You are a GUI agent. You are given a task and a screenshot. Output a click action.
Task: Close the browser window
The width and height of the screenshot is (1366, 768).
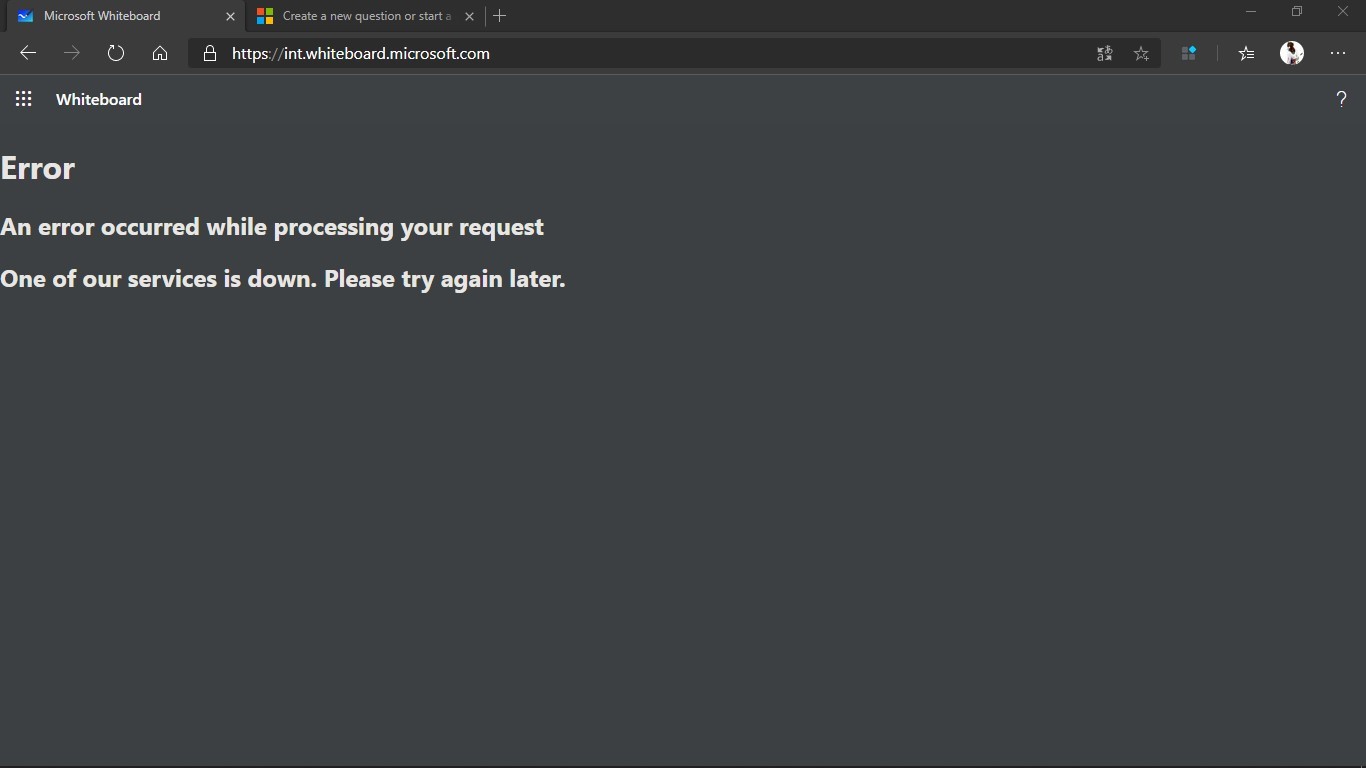point(1343,12)
